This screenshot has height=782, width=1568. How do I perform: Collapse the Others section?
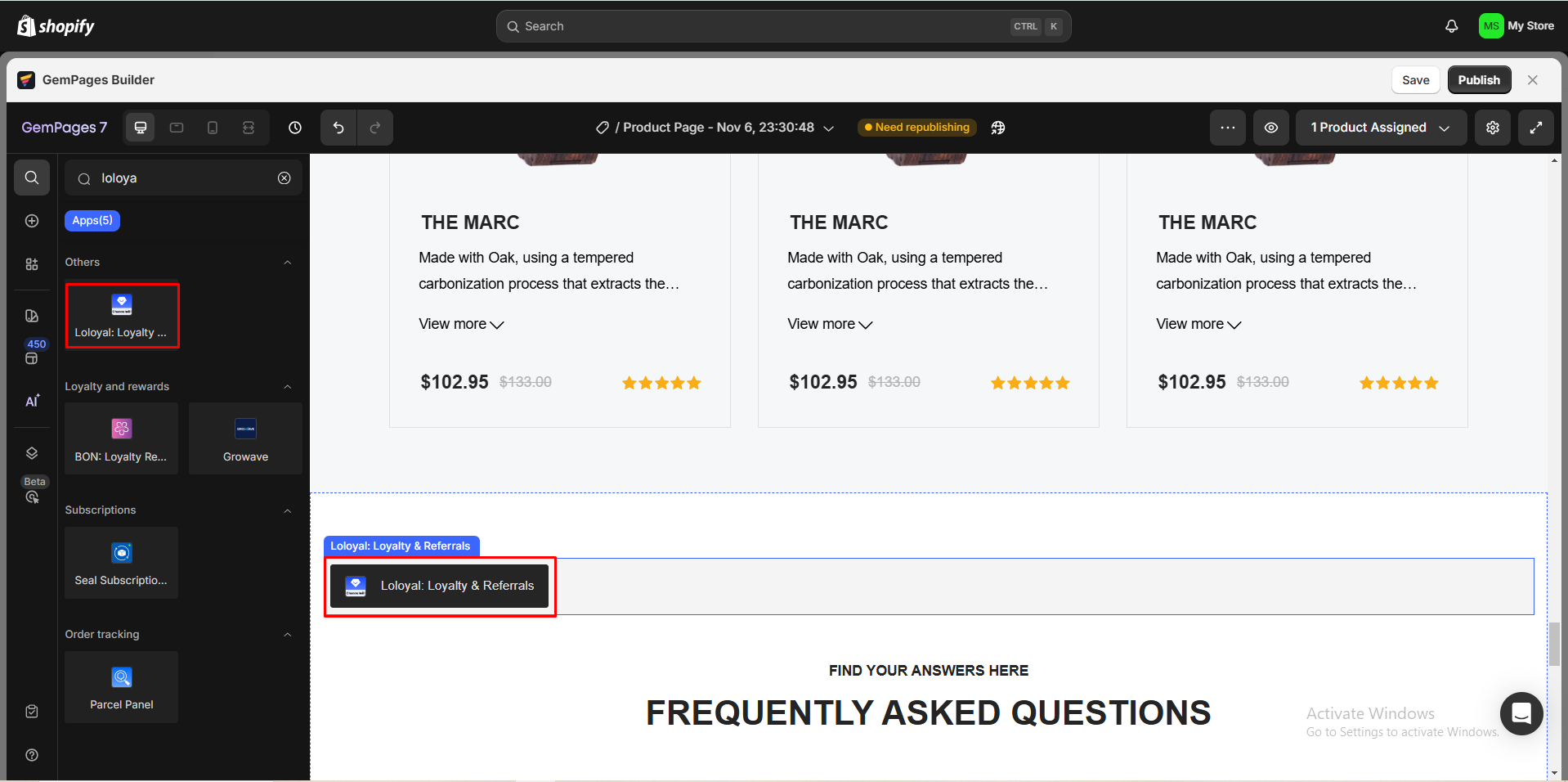click(287, 263)
